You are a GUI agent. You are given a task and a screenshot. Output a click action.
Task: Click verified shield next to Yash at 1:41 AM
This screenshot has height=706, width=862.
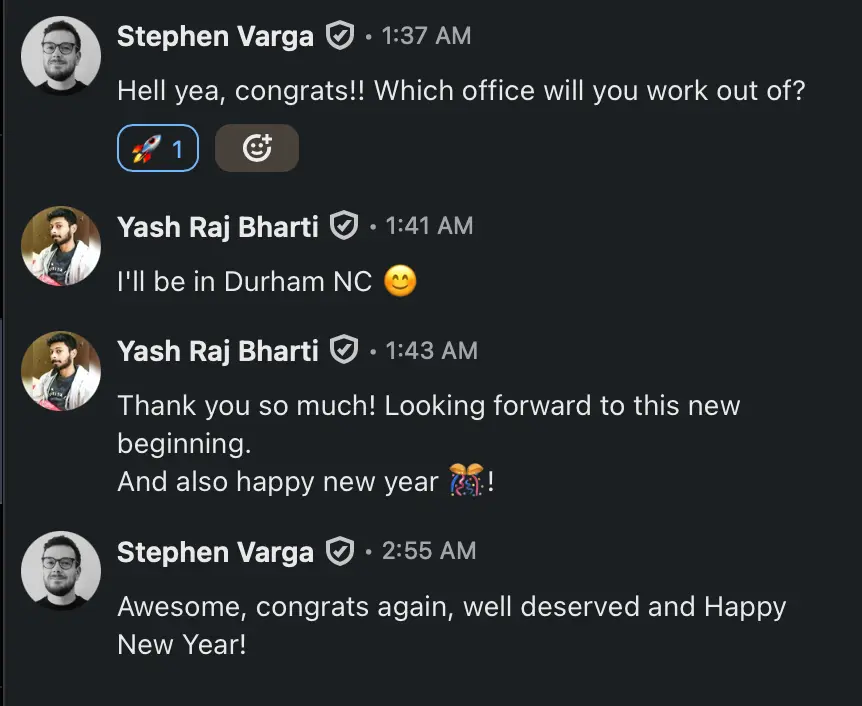tap(345, 227)
